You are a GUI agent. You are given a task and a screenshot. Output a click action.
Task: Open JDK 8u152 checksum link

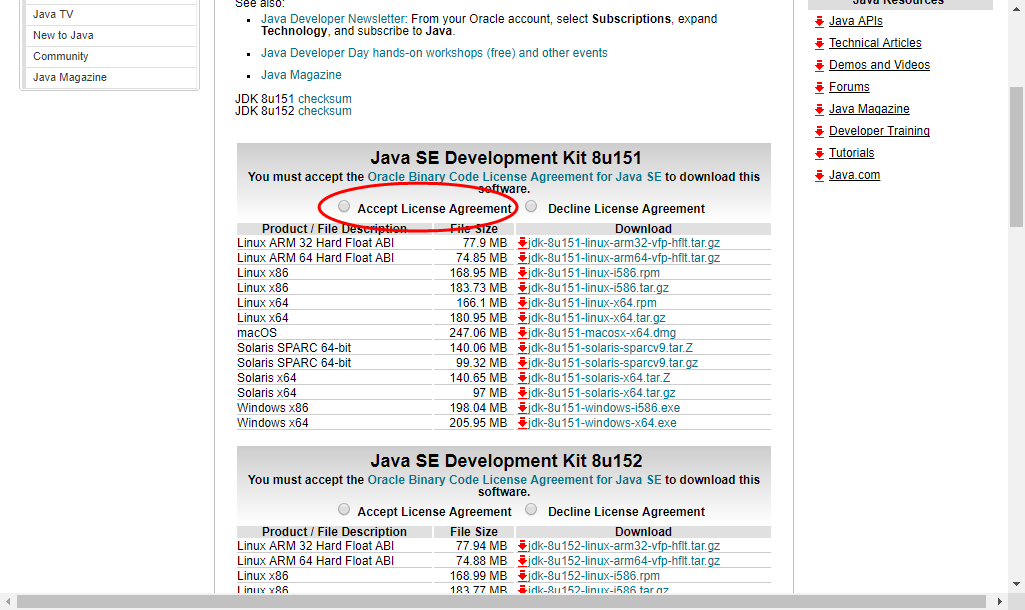tap(325, 111)
